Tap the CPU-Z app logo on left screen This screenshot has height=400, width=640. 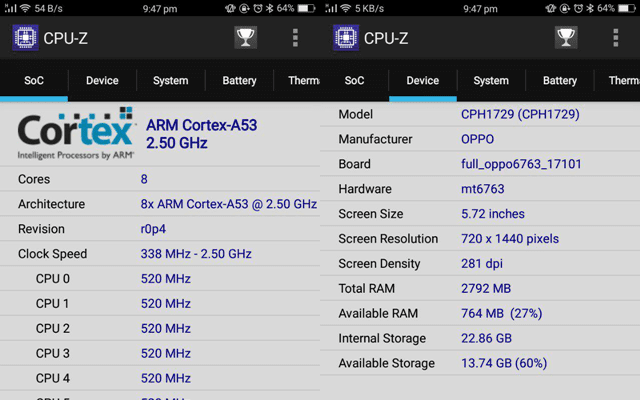pos(25,38)
